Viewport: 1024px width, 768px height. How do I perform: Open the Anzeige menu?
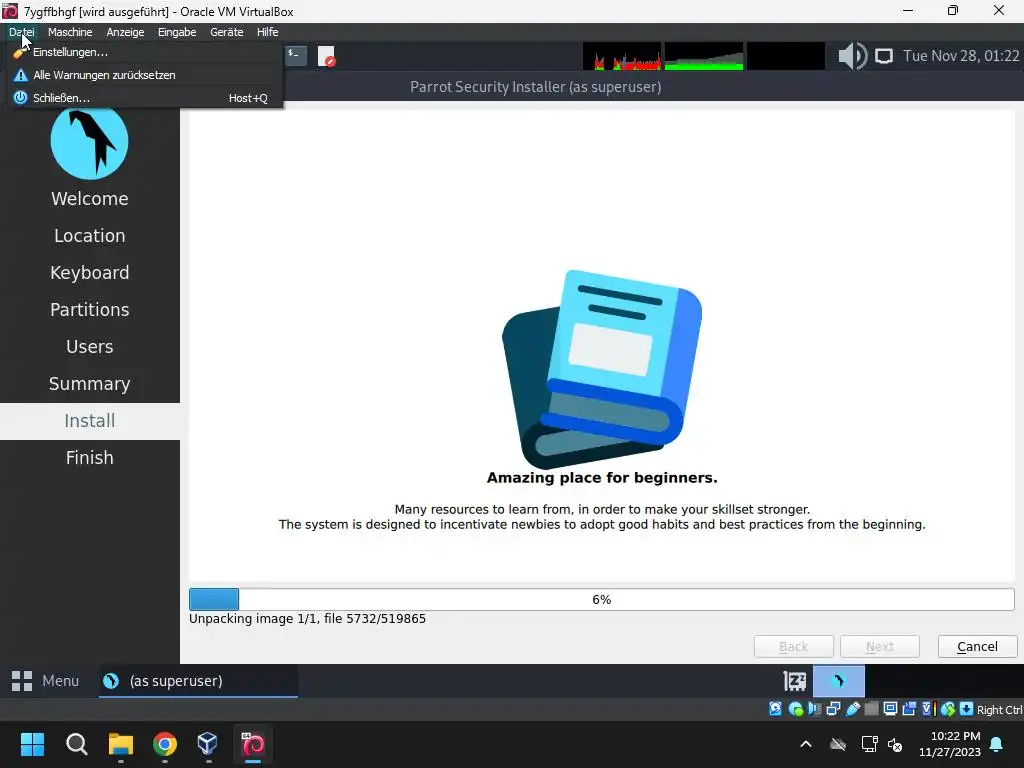[x=125, y=32]
